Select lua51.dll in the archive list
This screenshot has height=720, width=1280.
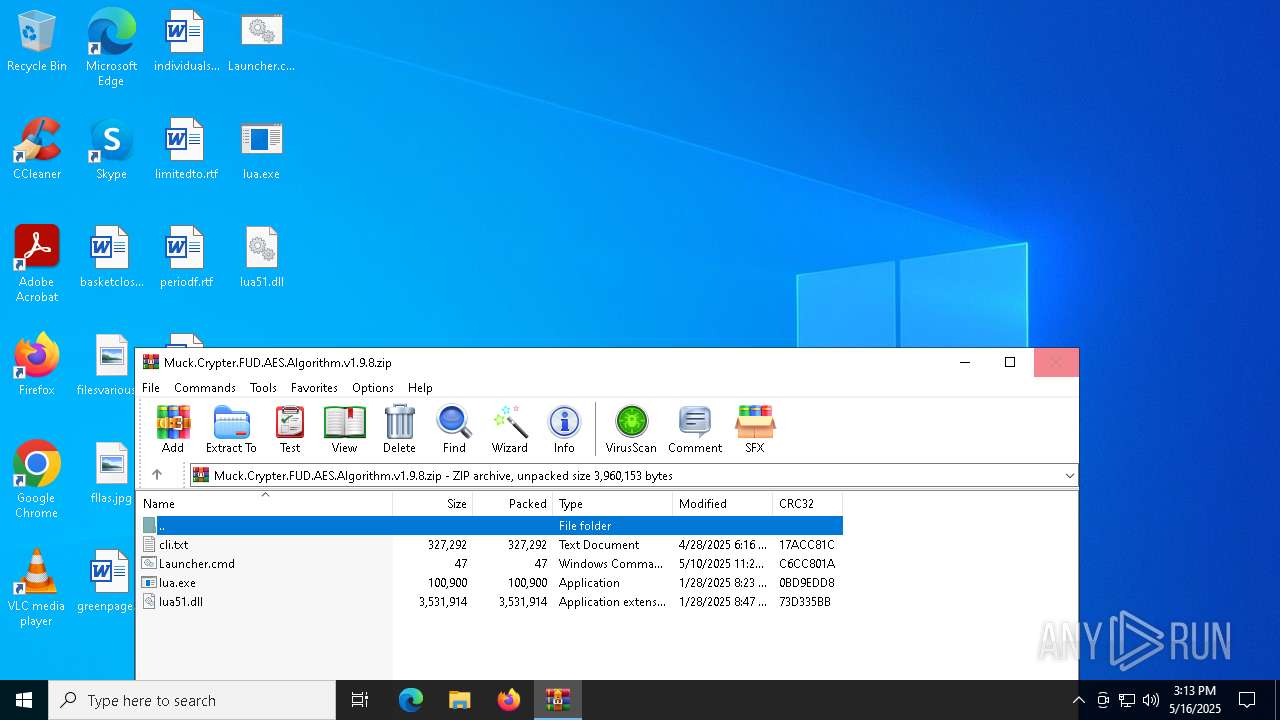point(490,602)
